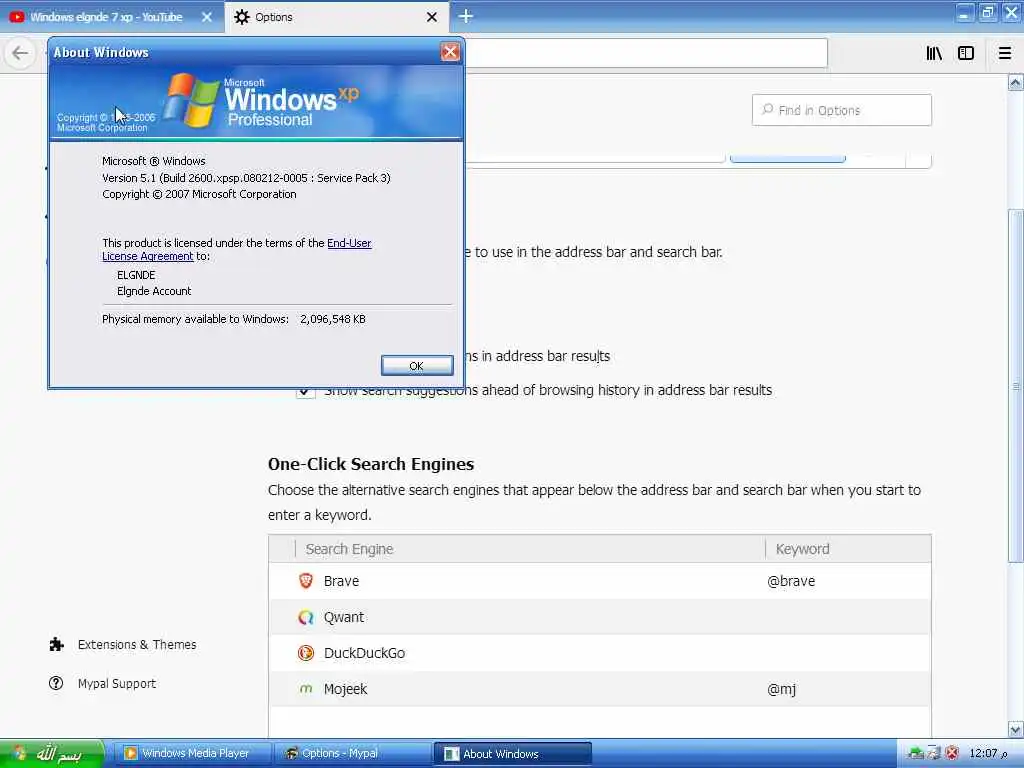Click the @mj keyword cell
The image size is (1024, 768).
(781, 689)
